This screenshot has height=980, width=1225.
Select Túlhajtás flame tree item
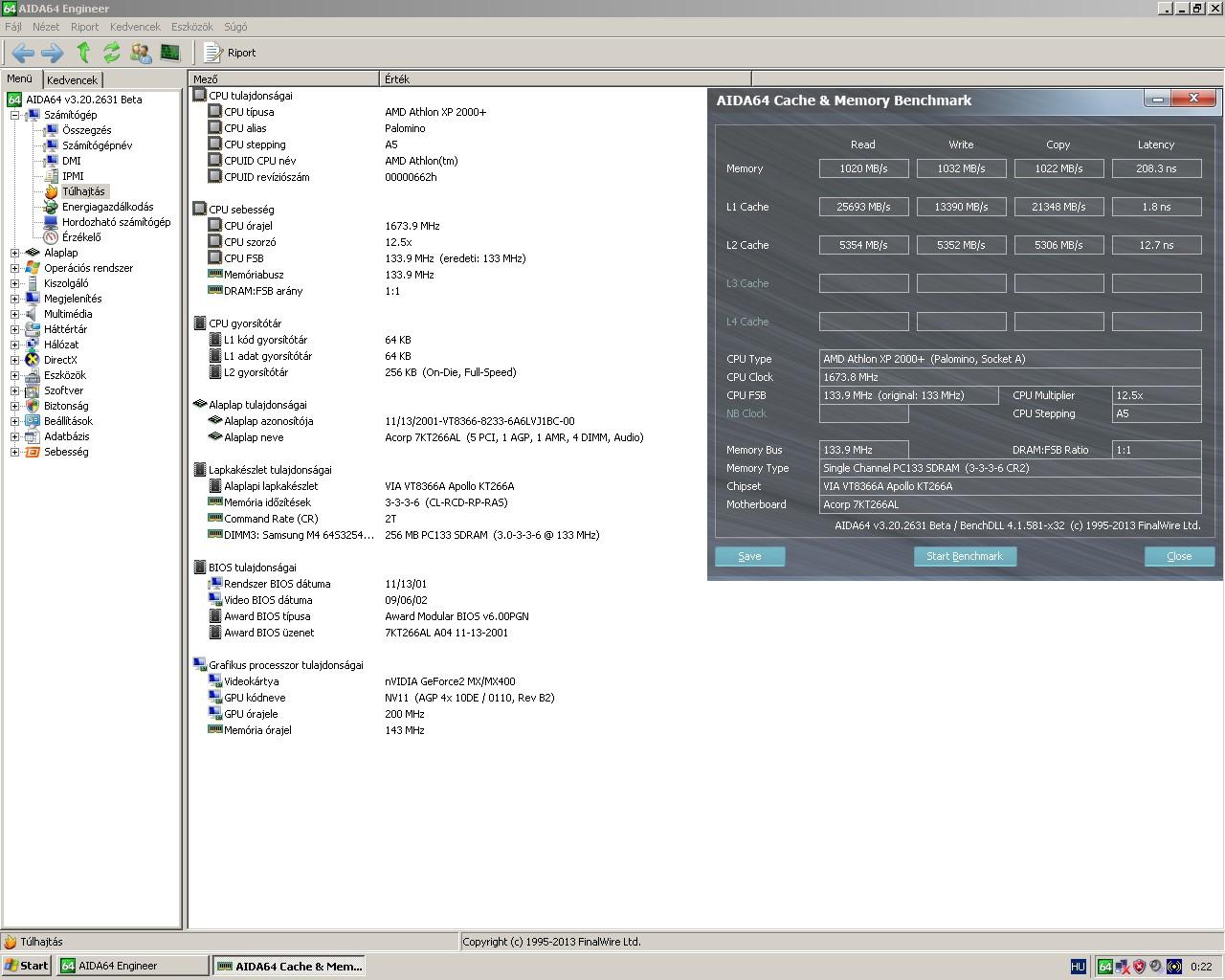tap(83, 191)
